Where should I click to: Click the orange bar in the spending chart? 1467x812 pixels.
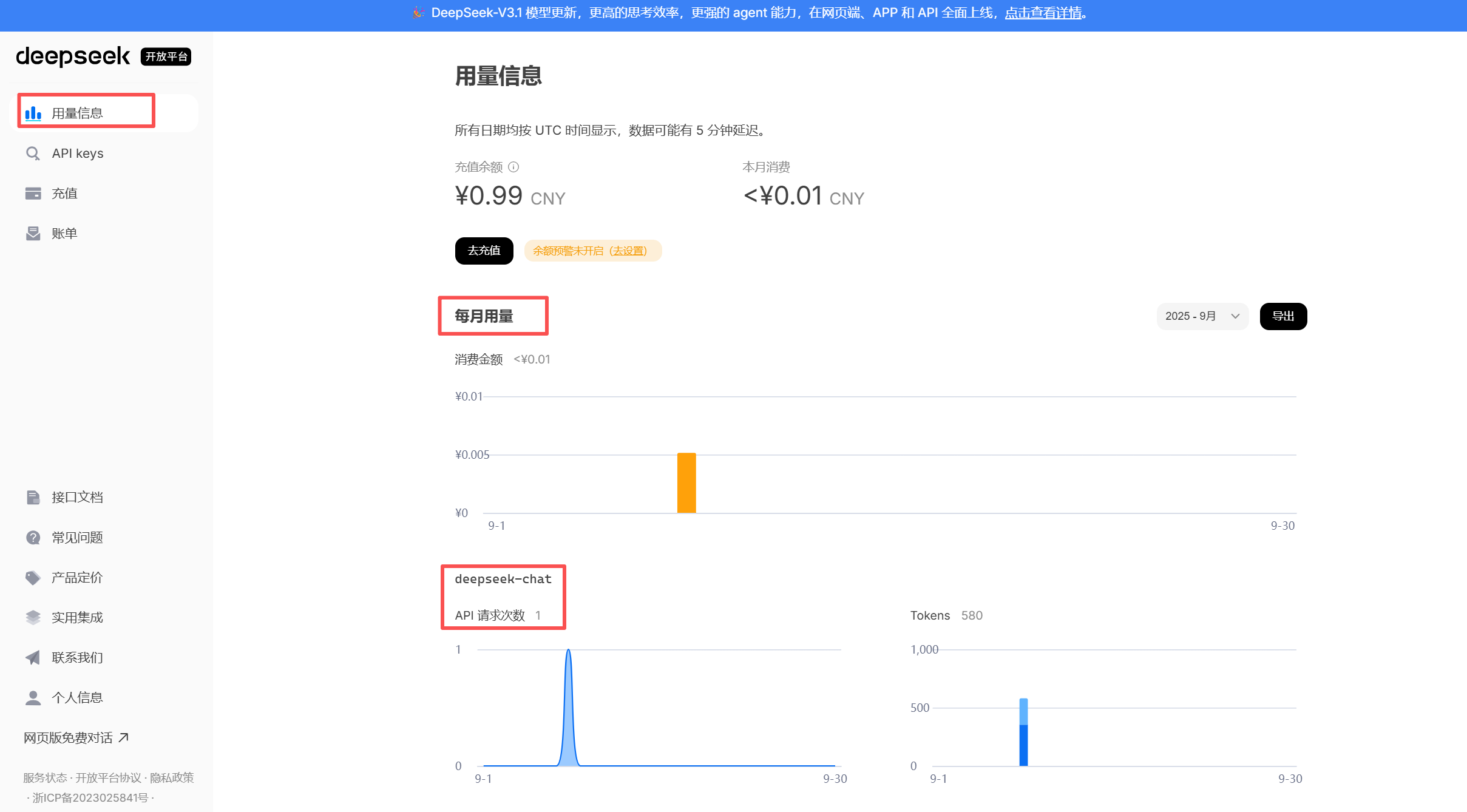click(686, 483)
